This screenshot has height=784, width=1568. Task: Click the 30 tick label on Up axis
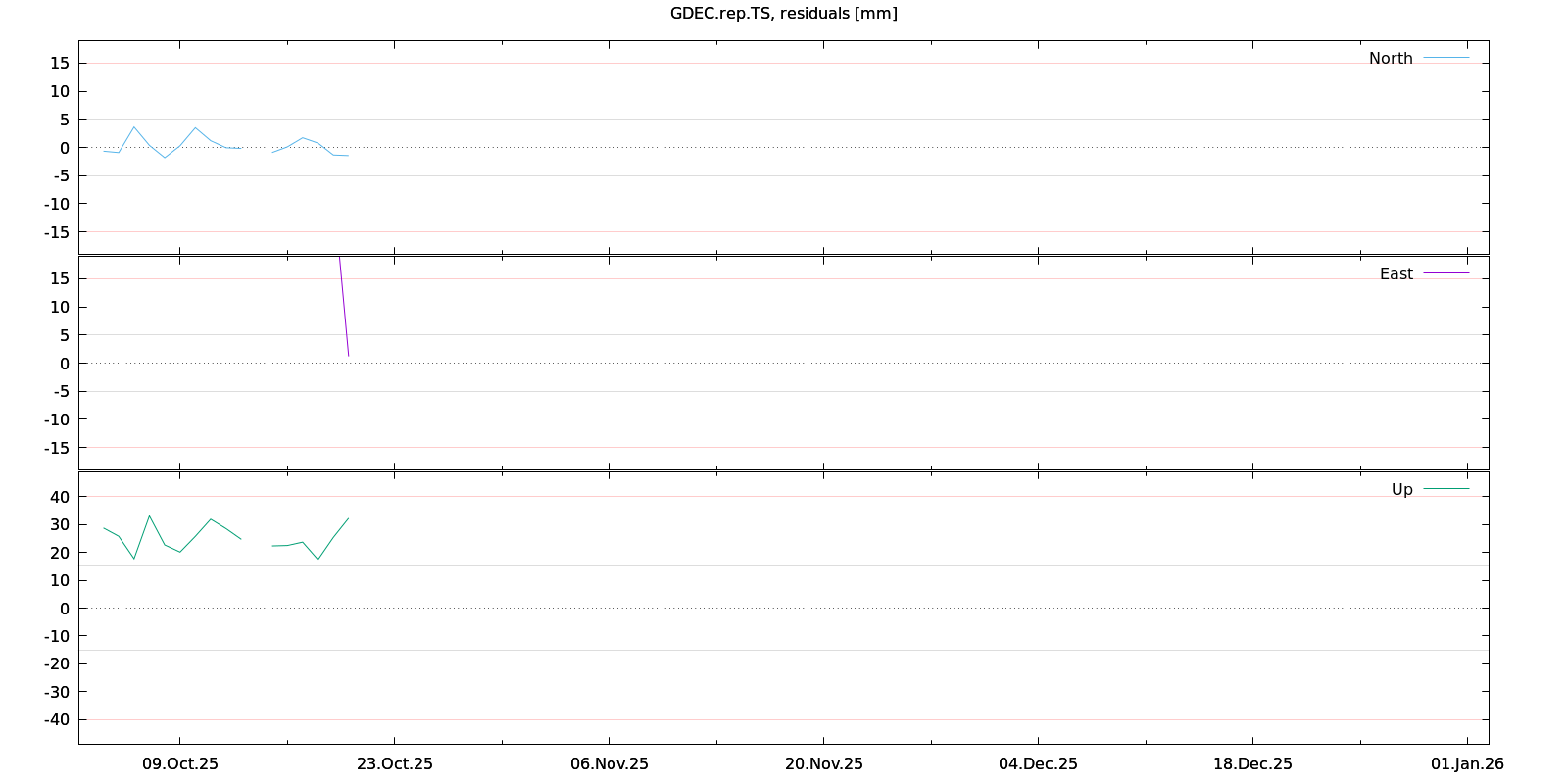60,525
